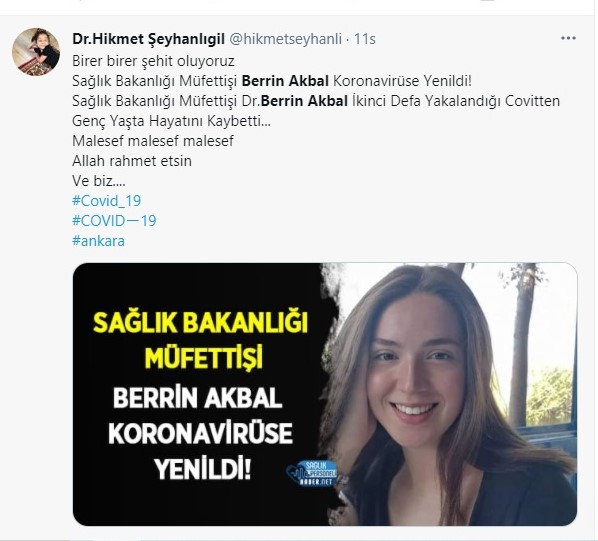This screenshot has width=598, height=541.
Task: Click the @hikmetseyhanli handle
Action: coord(286,39)
